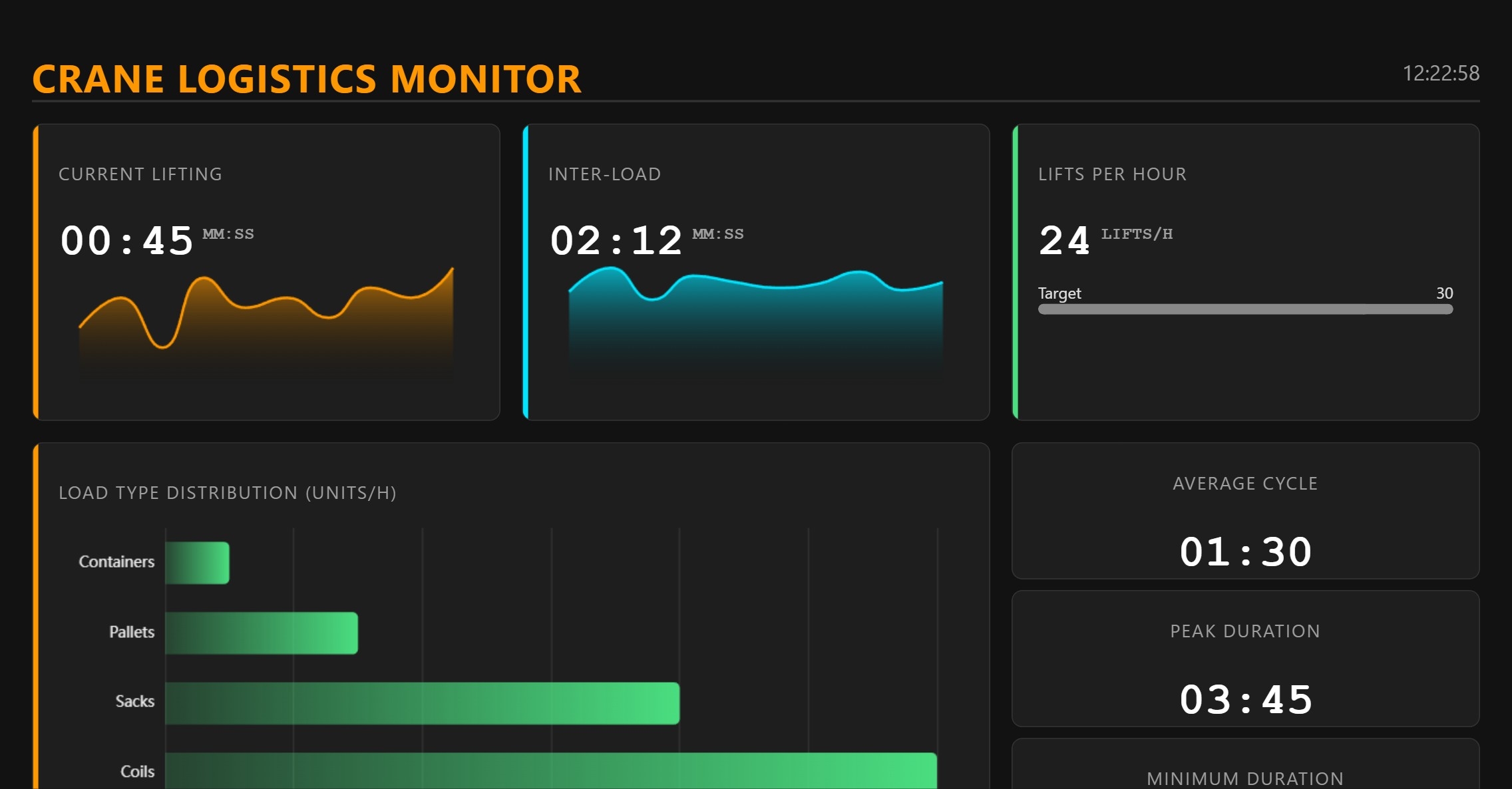The width and height of the screenshot is (1512, 789).
Task: Click the 01:30 average cycle value
Action: pos(1245,552)
